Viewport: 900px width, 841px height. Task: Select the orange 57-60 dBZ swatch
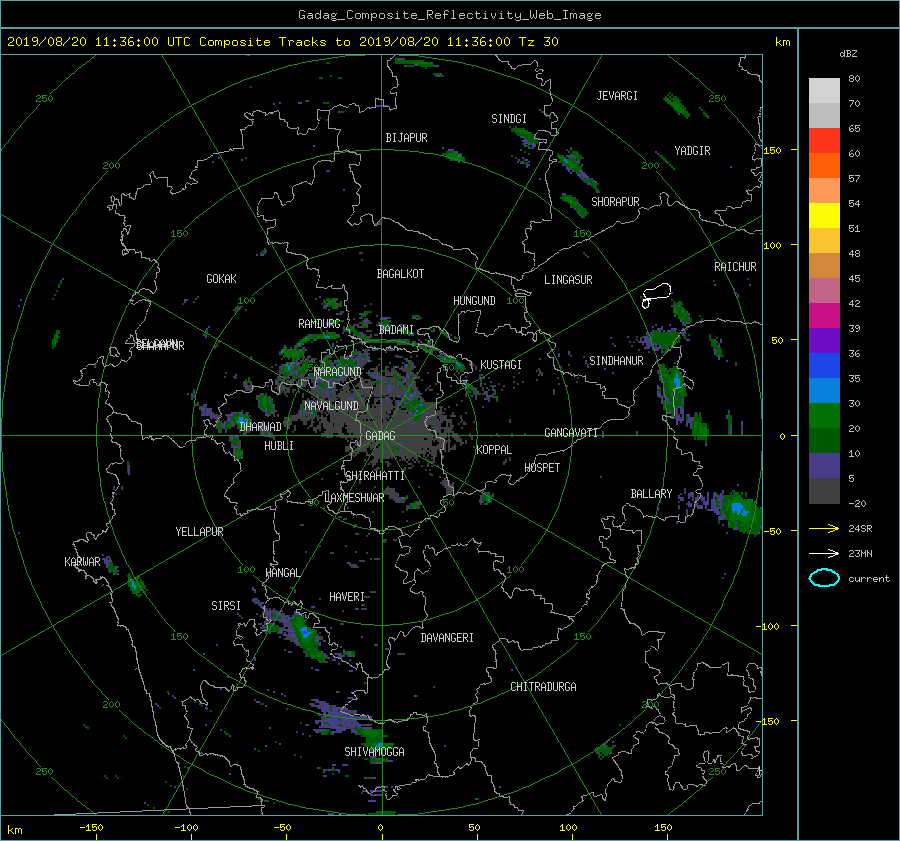(824, 166)
